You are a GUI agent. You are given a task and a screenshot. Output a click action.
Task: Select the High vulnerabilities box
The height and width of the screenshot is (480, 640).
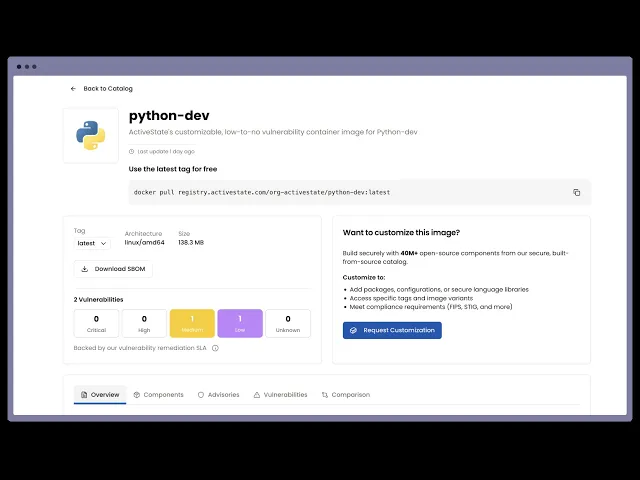(144, 323)
